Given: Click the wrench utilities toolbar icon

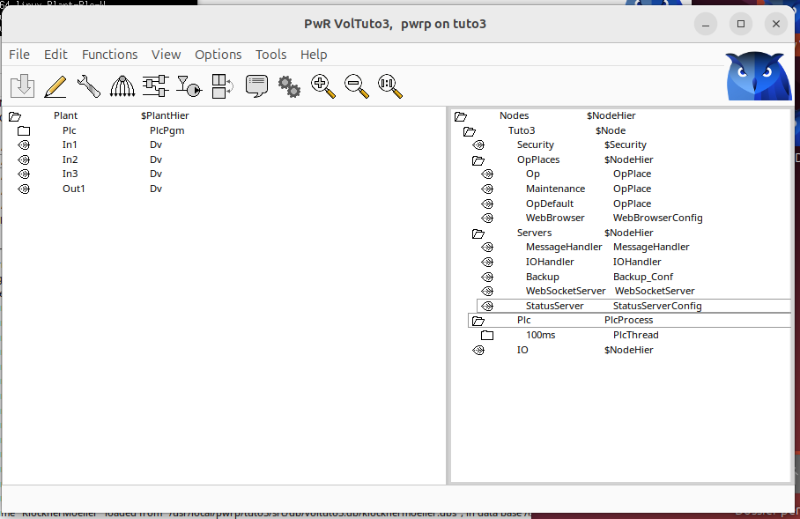Looking at the screenshot, I should [x=89, y=87].
